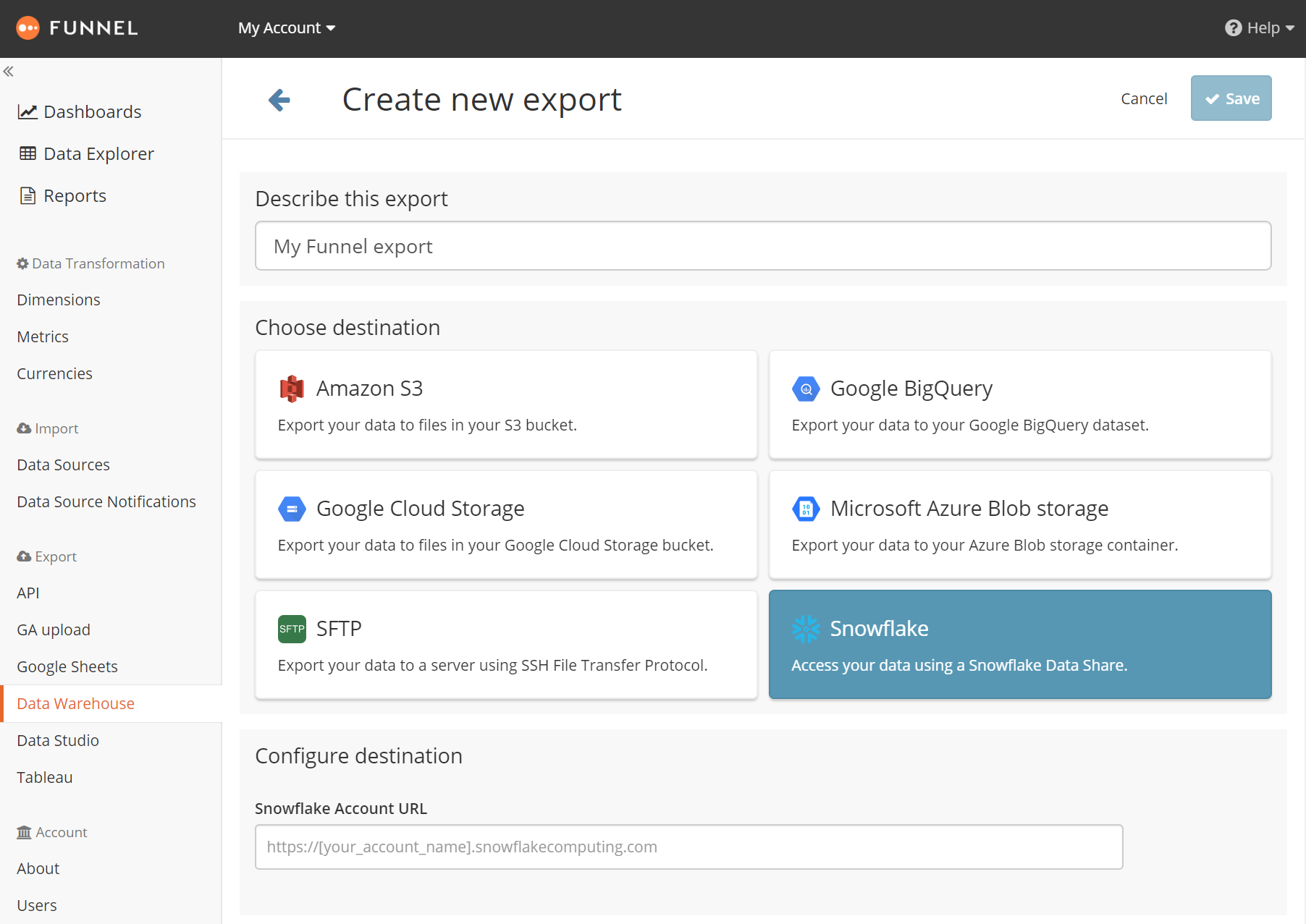Open the Reports page
The height and width of the screenshot is (924, 1306).
[75, 196]
